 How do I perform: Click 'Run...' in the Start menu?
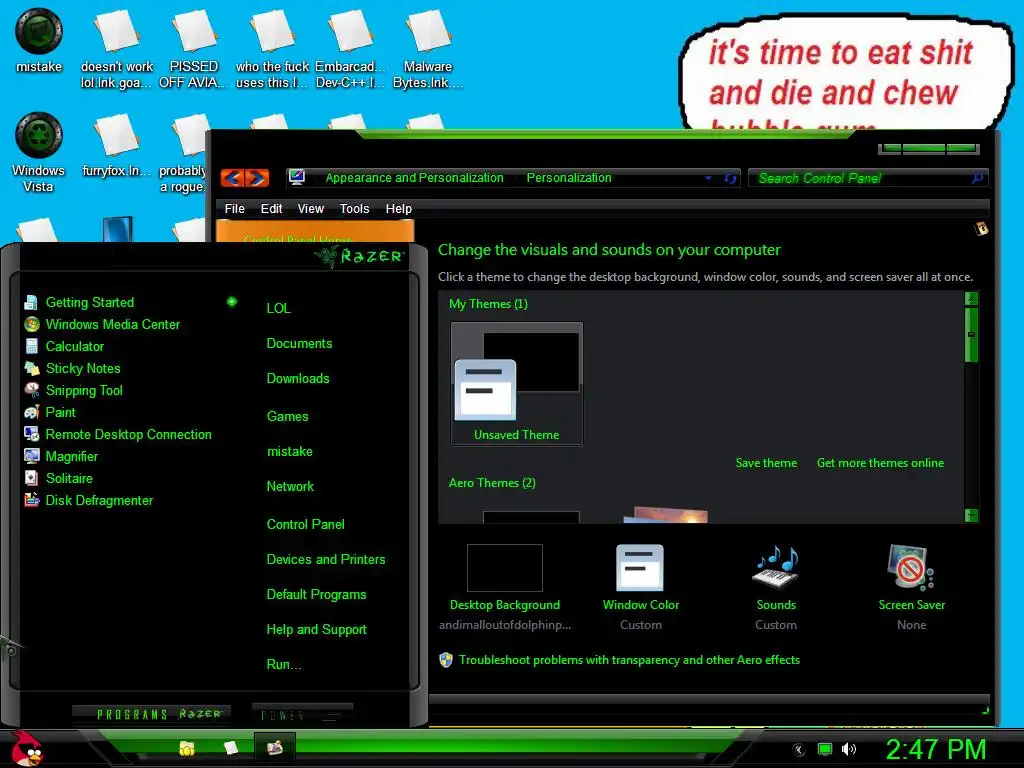coord(283,665)
